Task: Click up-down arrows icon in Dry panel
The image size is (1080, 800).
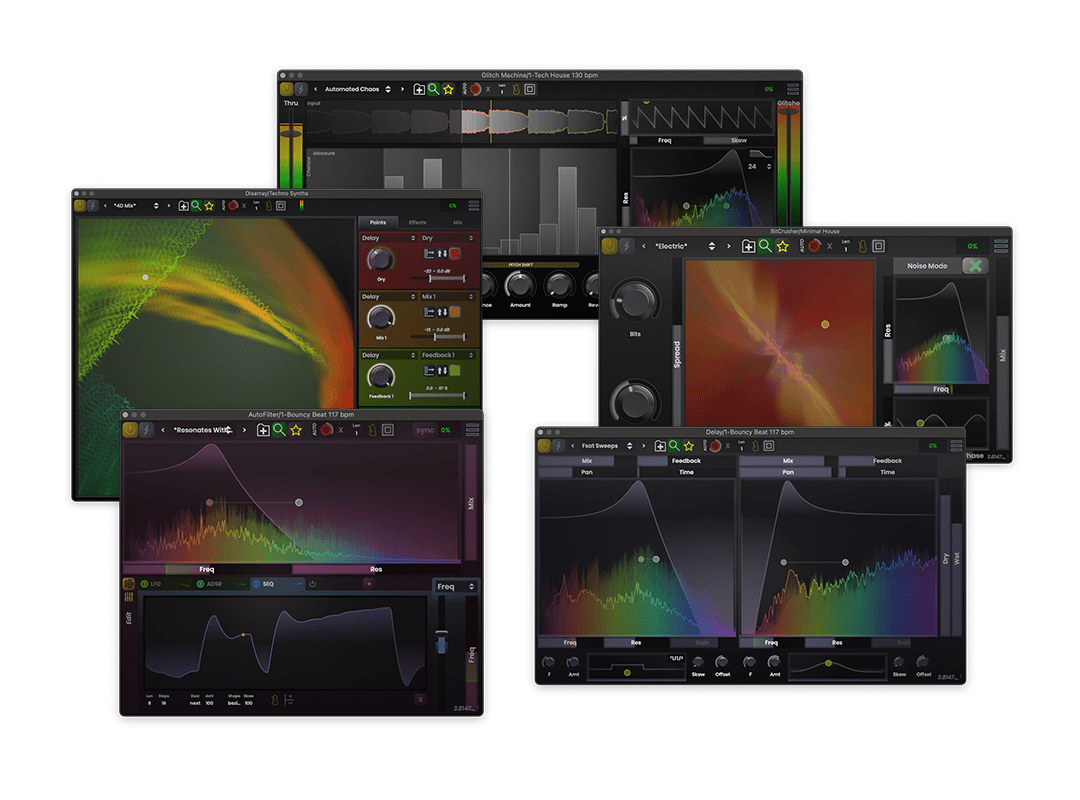Action: pyautogui.click(x=442, y=254)
